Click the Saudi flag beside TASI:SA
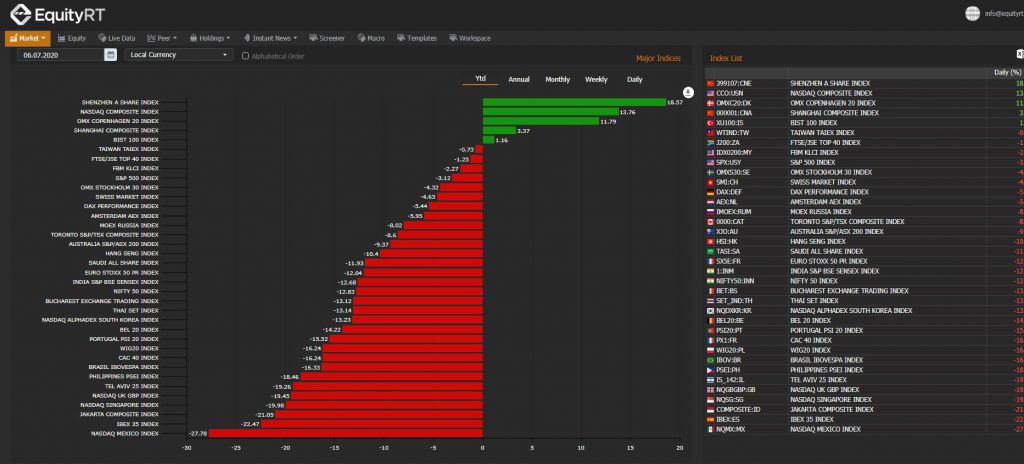The height and width of the screenshot is (464, 1024). 711,252
